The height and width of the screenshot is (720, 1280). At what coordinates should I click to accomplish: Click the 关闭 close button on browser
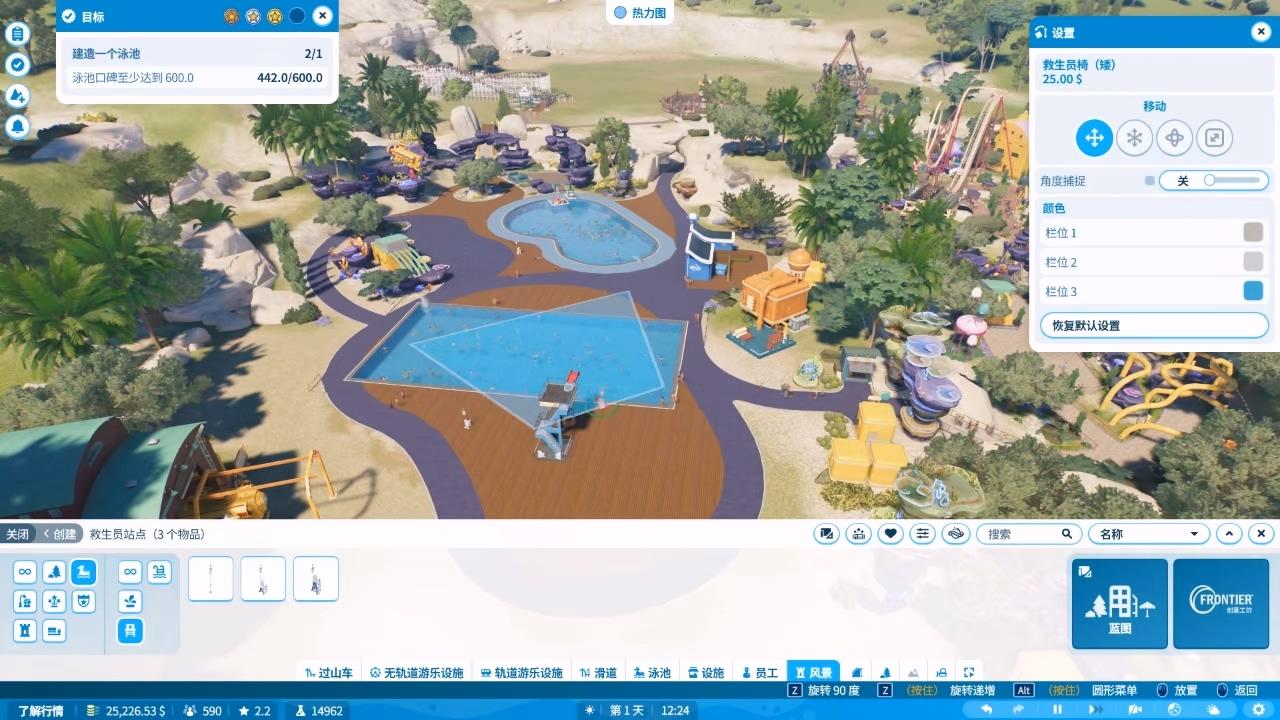17,534
